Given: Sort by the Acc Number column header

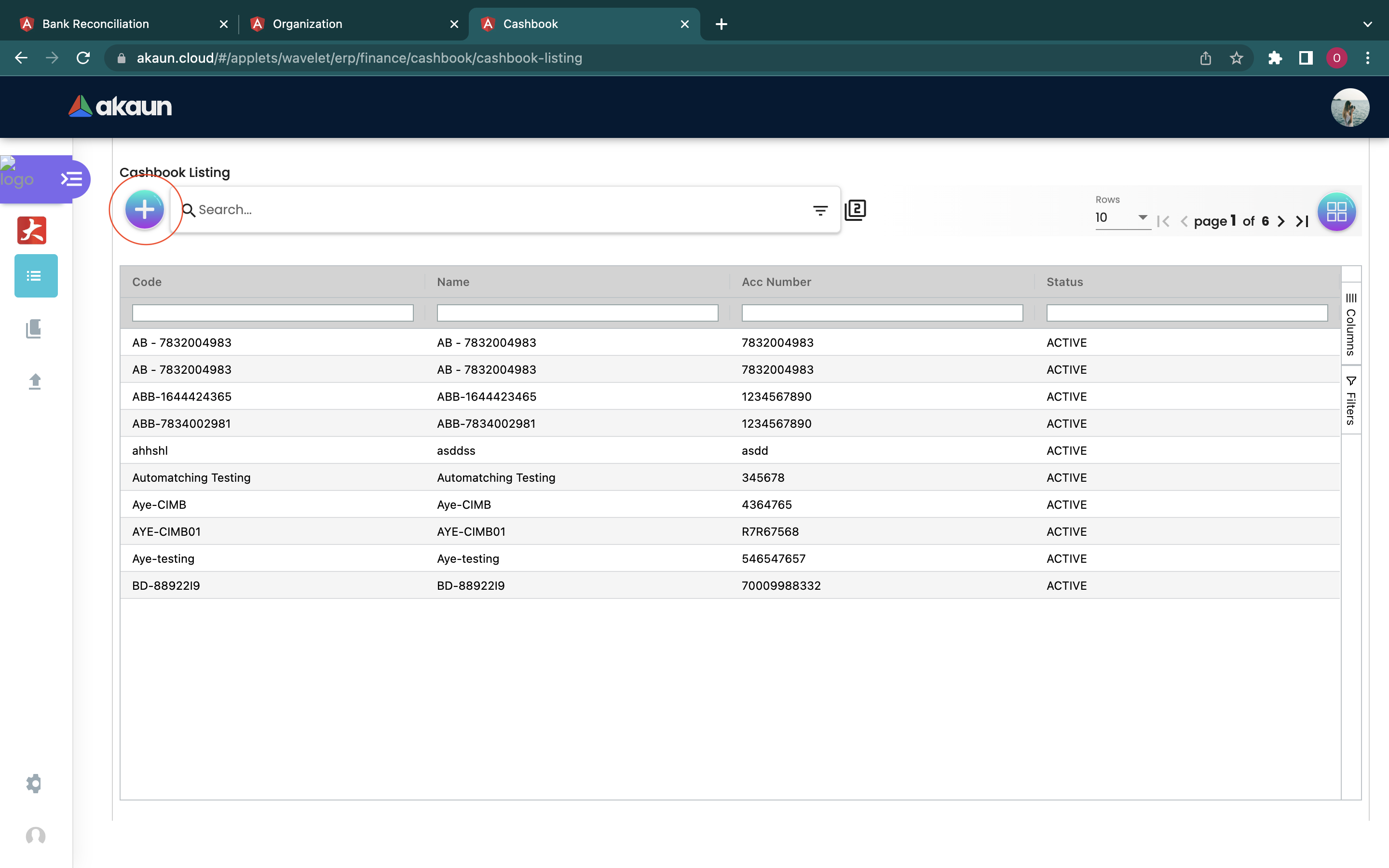Looking at the screenshot, I should coord(776,282).
